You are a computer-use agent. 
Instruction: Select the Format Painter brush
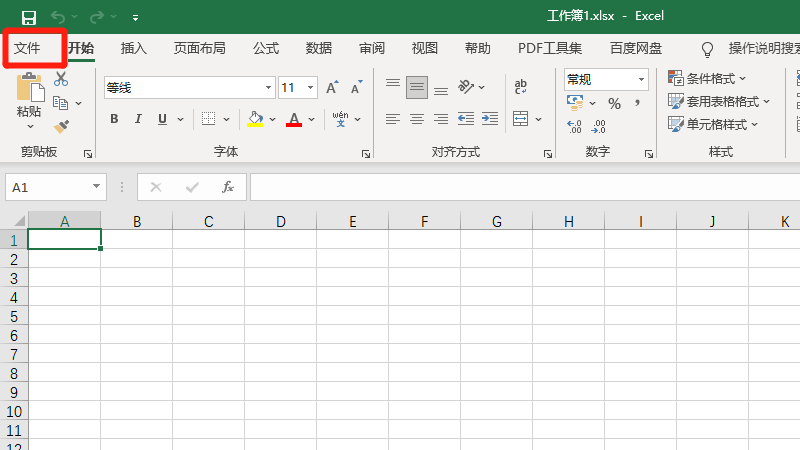[61, 126]
